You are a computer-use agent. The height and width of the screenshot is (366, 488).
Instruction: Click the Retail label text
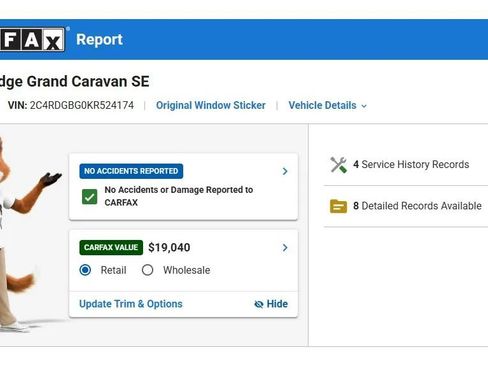pyautogui.click(x=113, y=270)
